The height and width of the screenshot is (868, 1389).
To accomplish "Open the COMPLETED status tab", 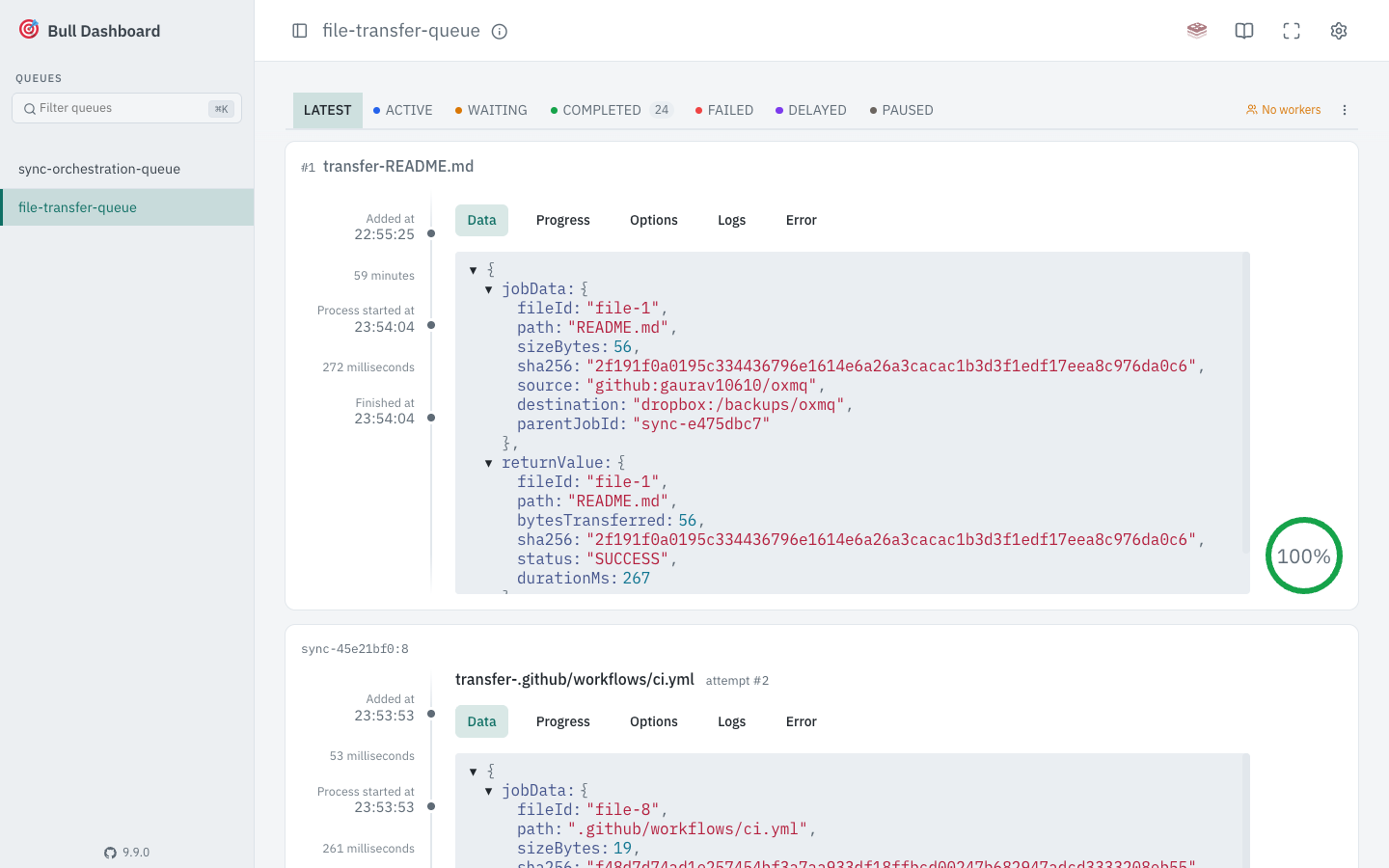I will (x=612, y=110).
